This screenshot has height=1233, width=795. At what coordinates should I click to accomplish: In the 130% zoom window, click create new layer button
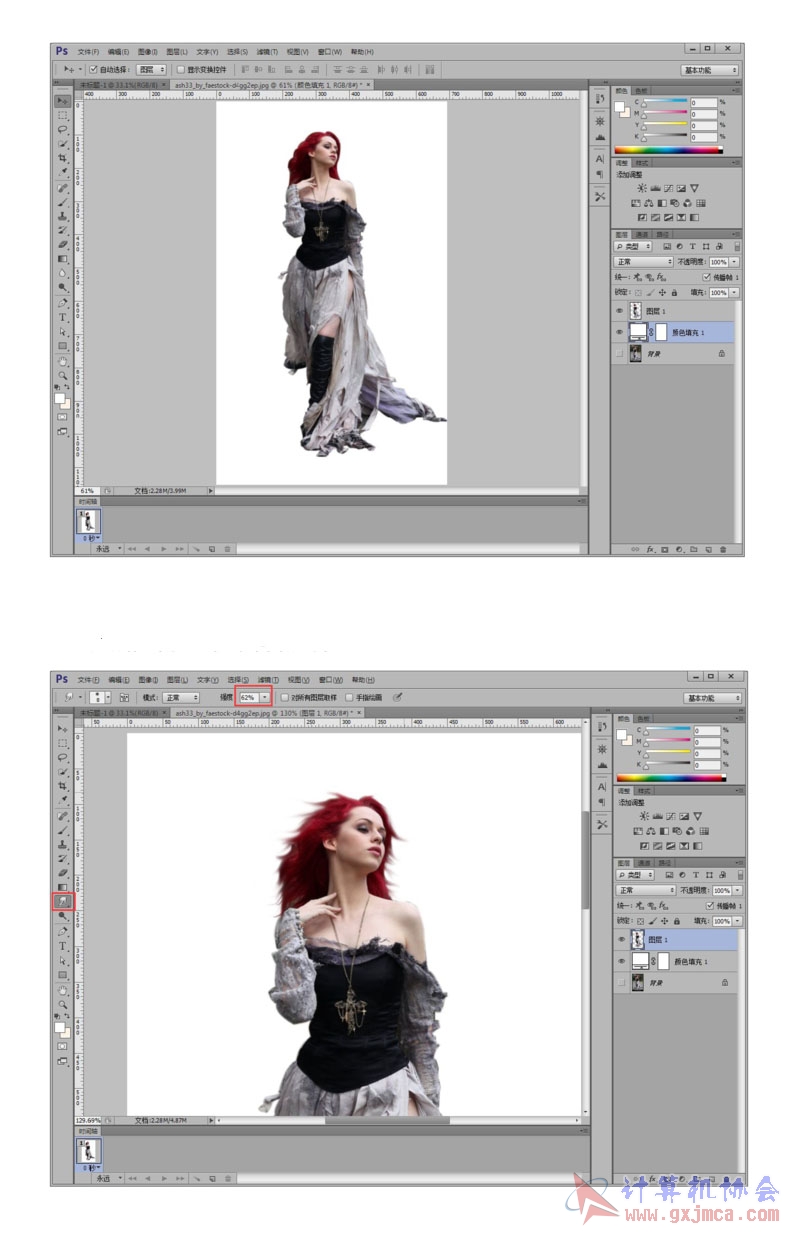coord(712,1179)
